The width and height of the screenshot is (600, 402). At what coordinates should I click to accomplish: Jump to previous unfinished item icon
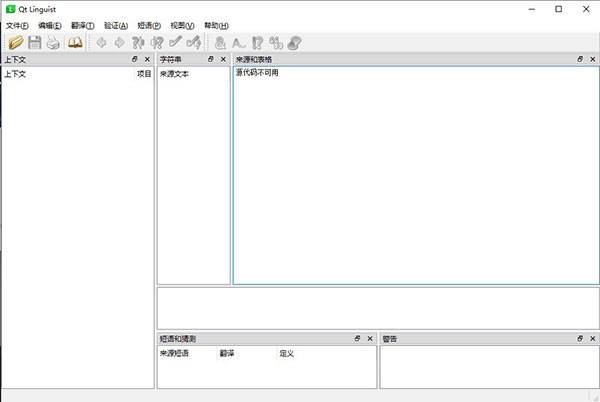138,42
